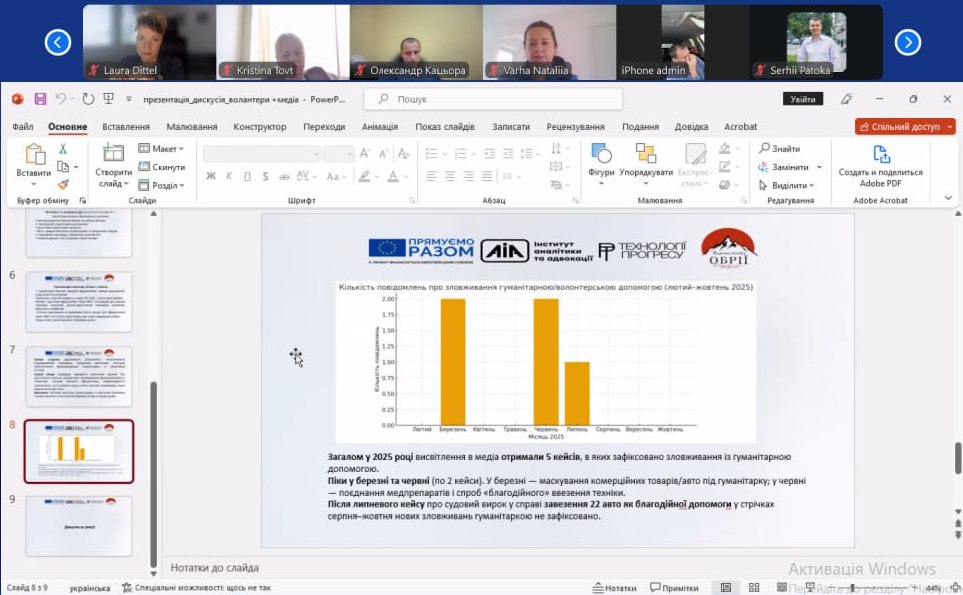
Task: Open the Вставлення (Insert) ribbon tab
Action: tap(126, 127)
